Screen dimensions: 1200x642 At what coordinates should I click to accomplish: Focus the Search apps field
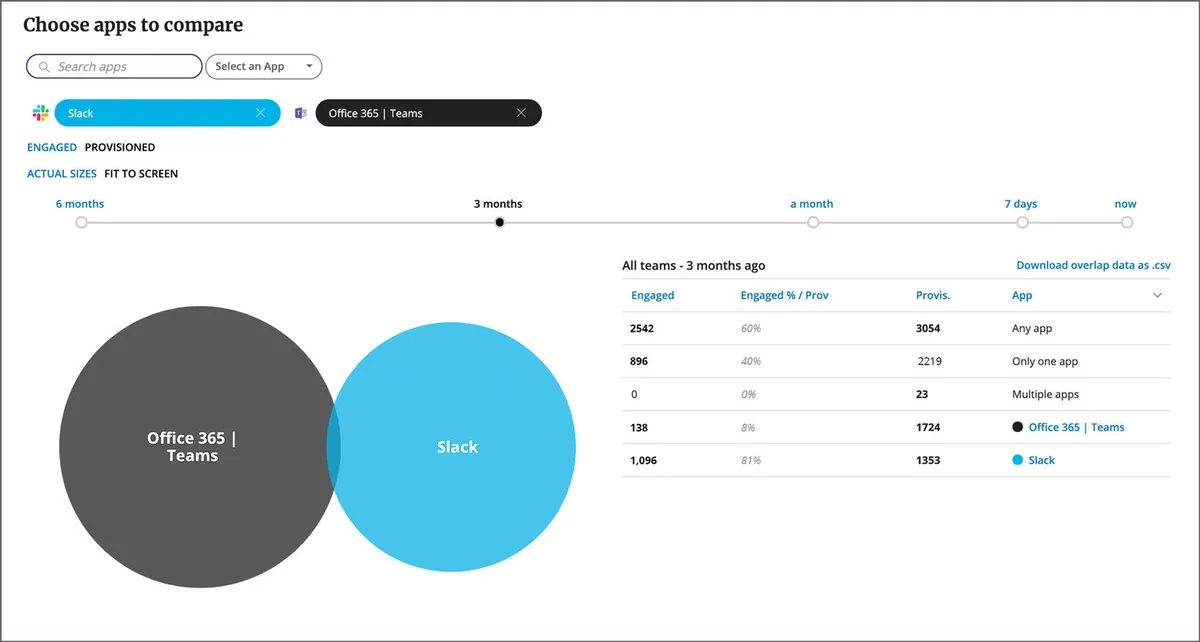coord(114,67)
